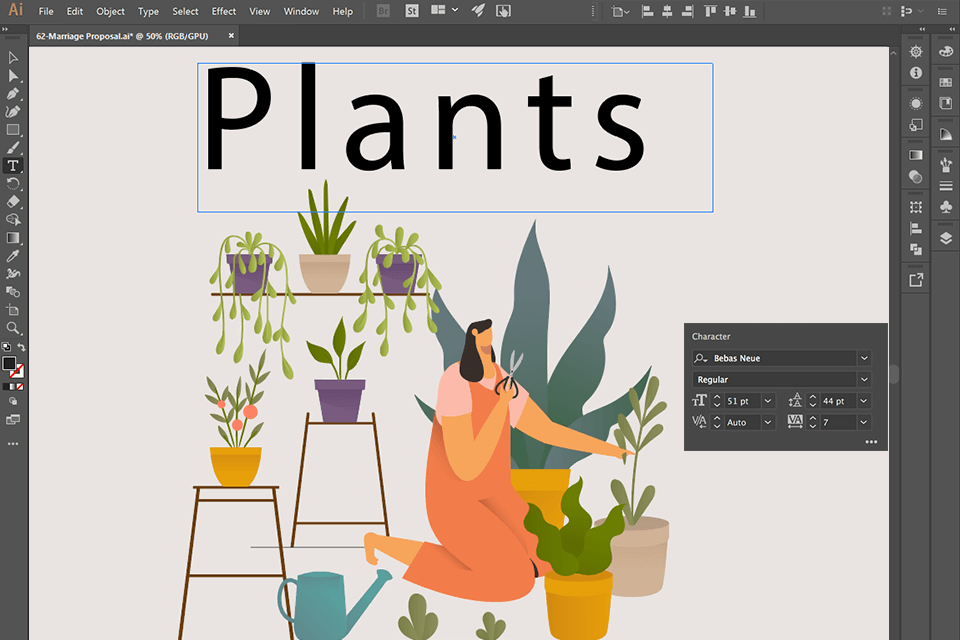960x640 pixels.
Task: Expand the Bebas Neue font family dropdown
Action: pyautogui.click(x=864, y=358)
